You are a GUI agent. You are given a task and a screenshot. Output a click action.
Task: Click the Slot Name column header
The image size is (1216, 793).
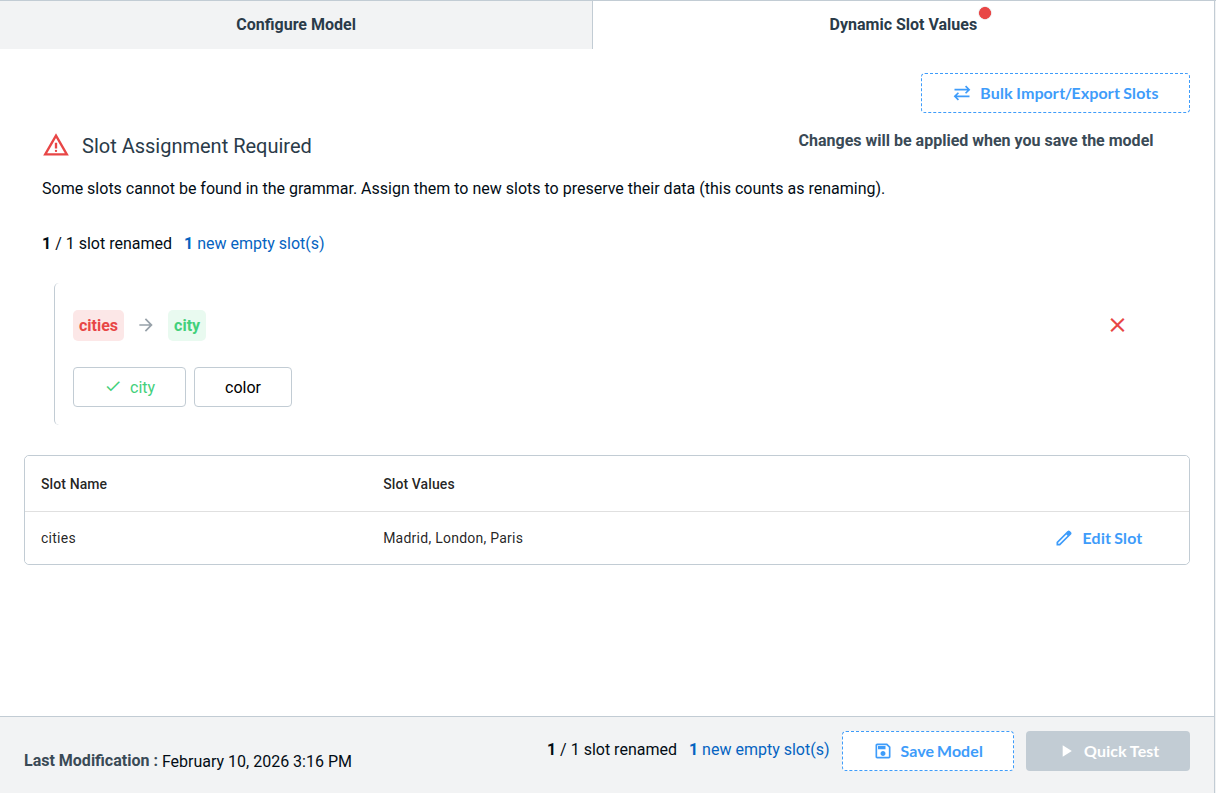[x=74, y=484]
